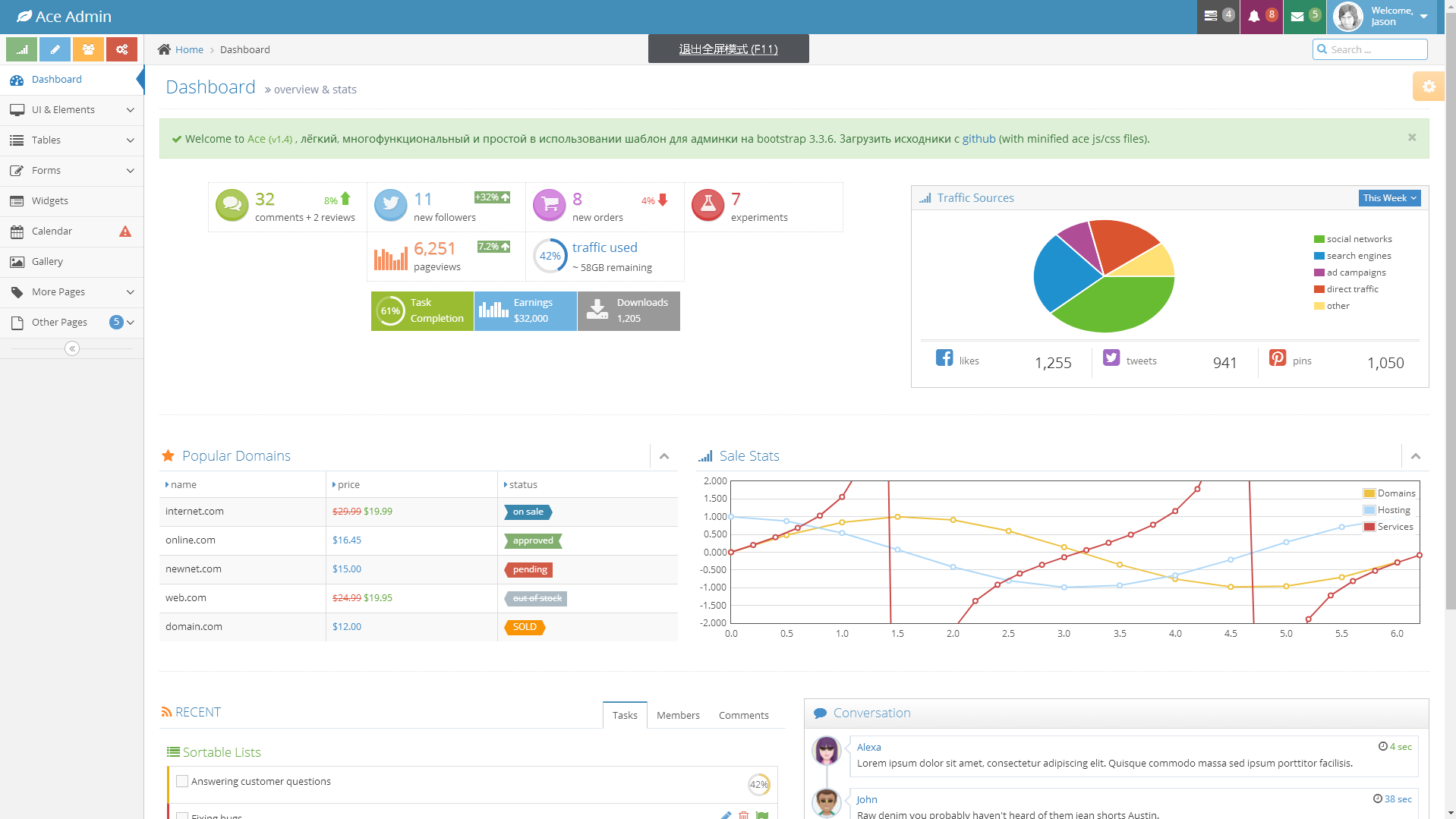Expand the More Pages sidebar menu

click(71, 292)
